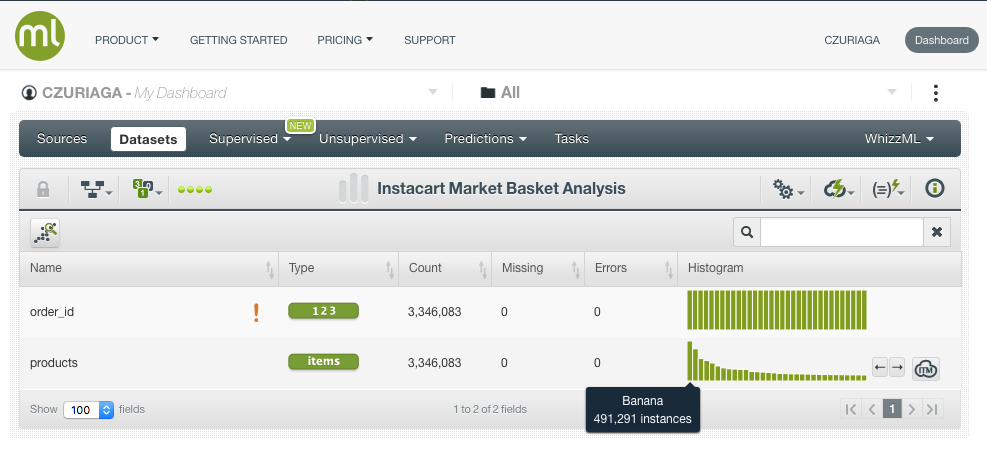Open the GETTING STARTED link
The height and width of the screenshot is (451, 987).
[238, 40]
